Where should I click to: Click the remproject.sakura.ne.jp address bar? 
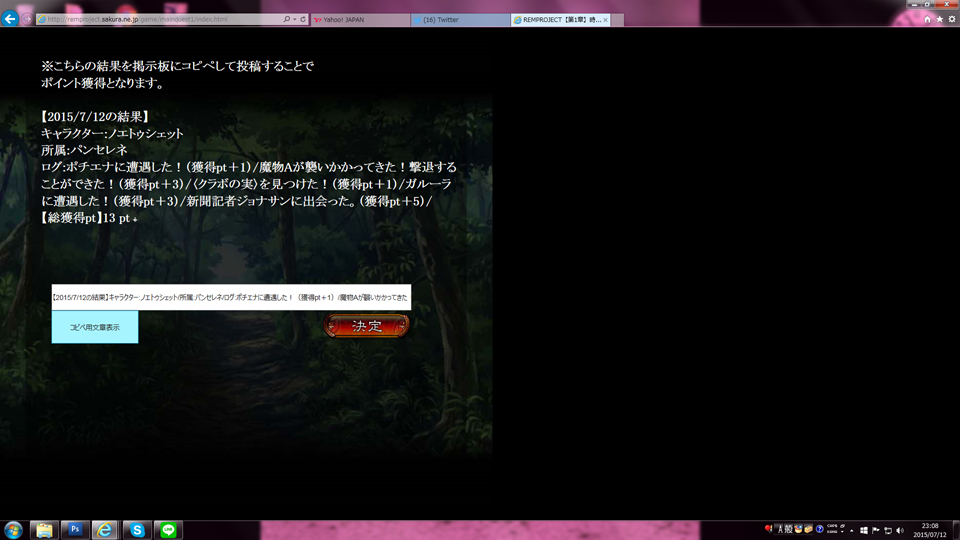(x=160, y=19)
